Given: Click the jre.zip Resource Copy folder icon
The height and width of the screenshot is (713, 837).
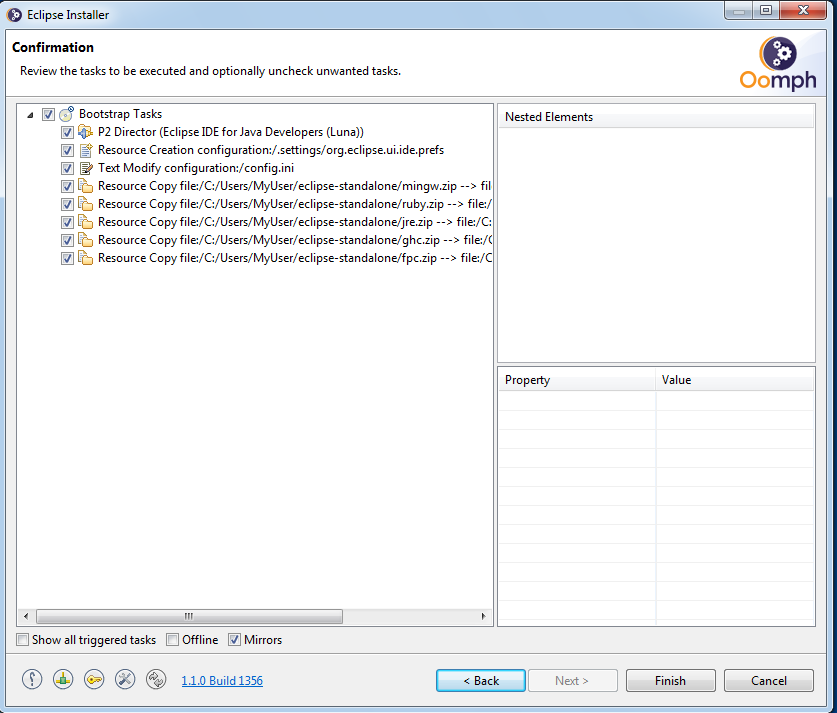Looking at the screenshot, I should tap(85, 222).
